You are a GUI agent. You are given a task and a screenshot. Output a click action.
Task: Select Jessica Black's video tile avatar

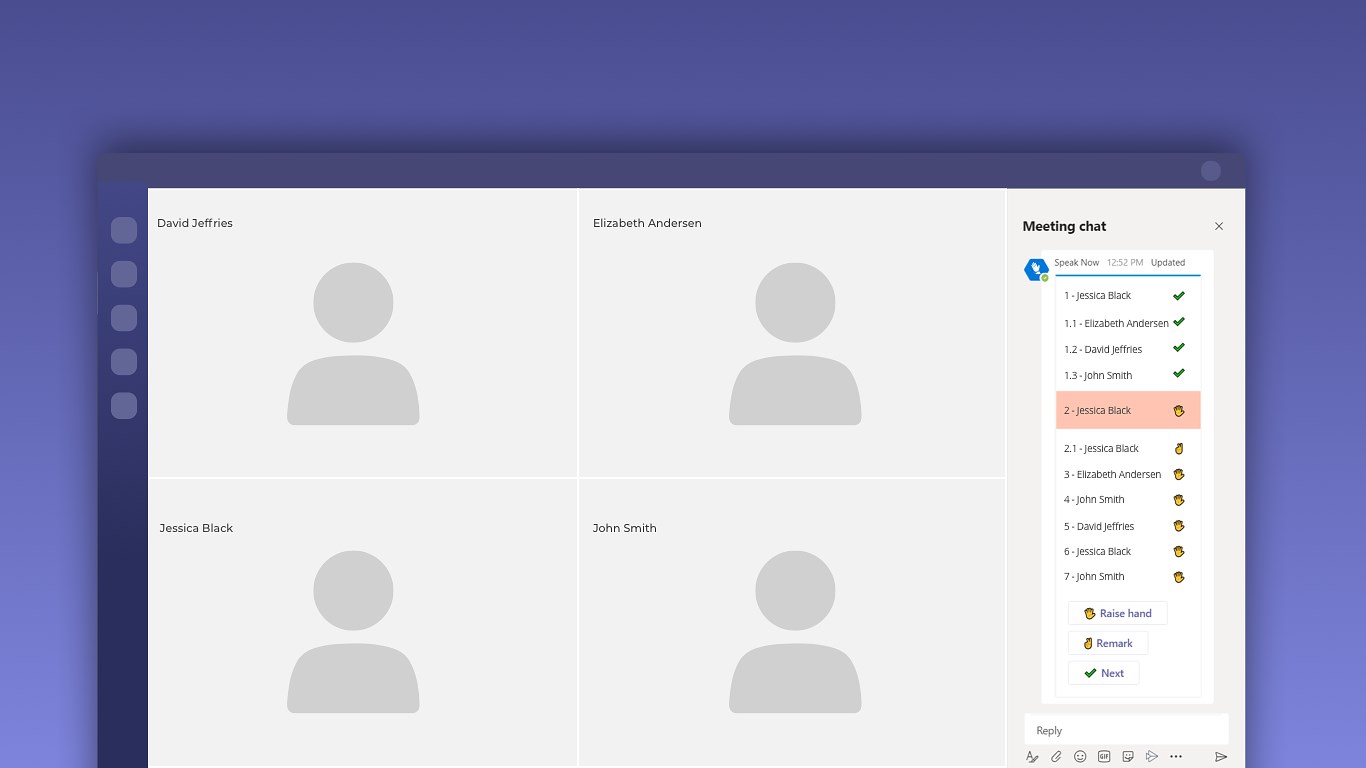[353, 632]
